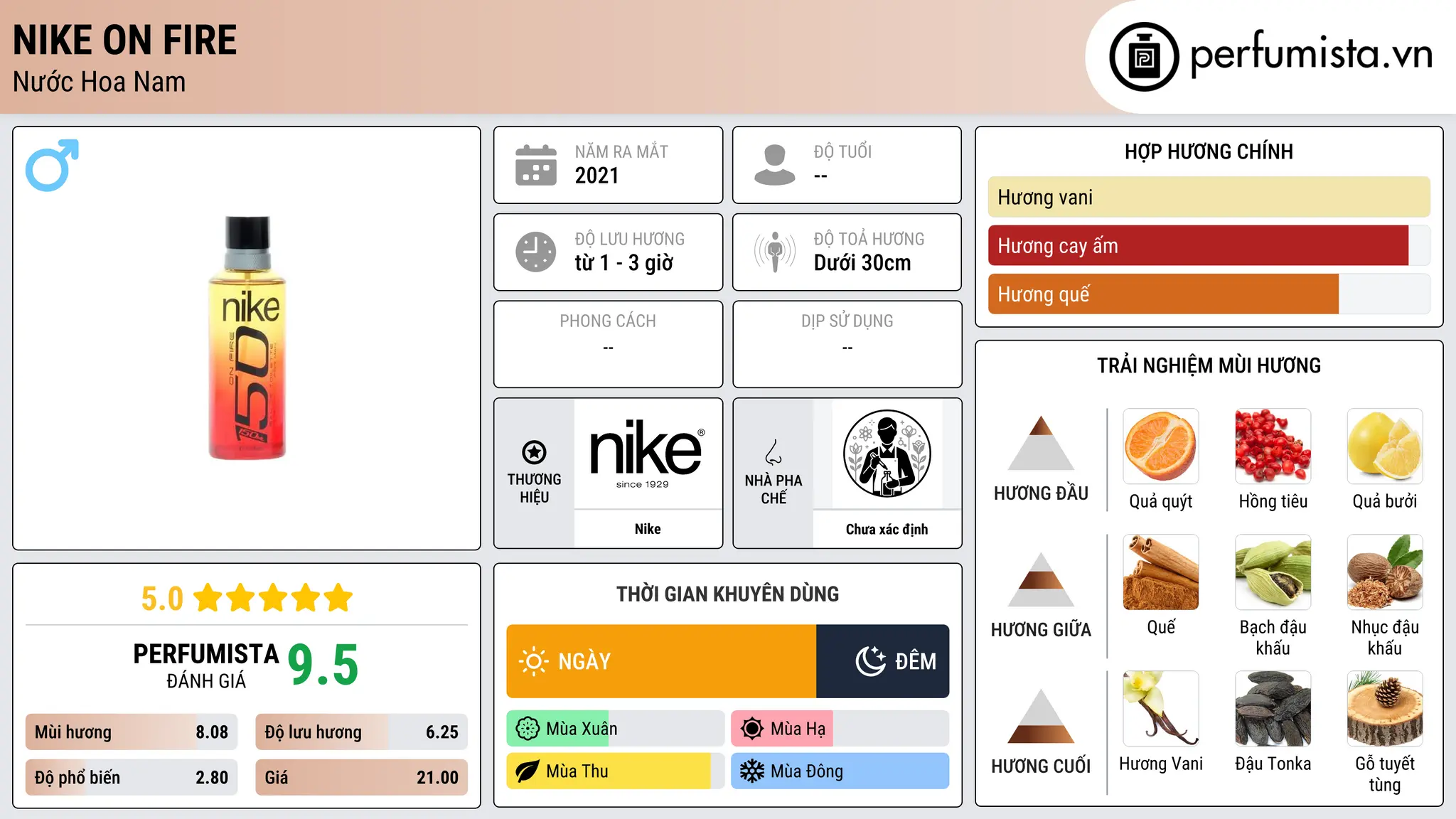Click the Ngày daytime usage bar
This screenshot has width=1456, height=819.
coord(661,661)
